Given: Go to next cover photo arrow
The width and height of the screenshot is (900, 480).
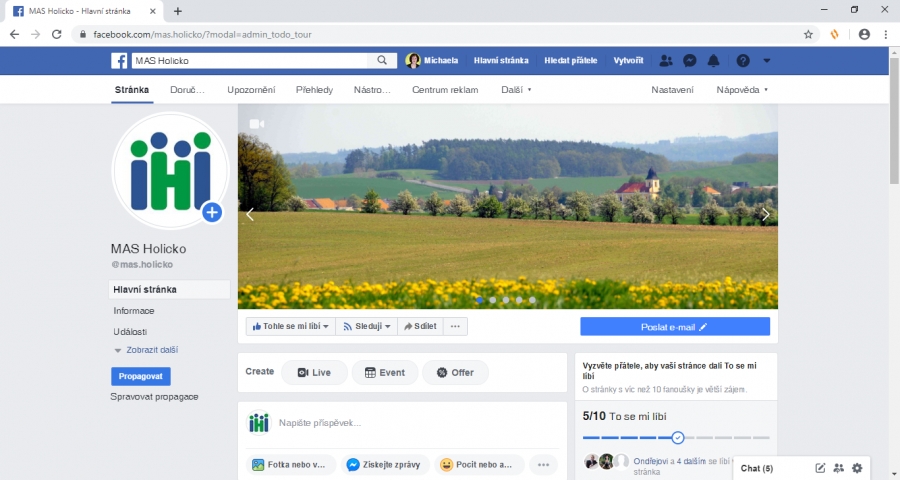Looking at the screenshot, I should (765, 214).
